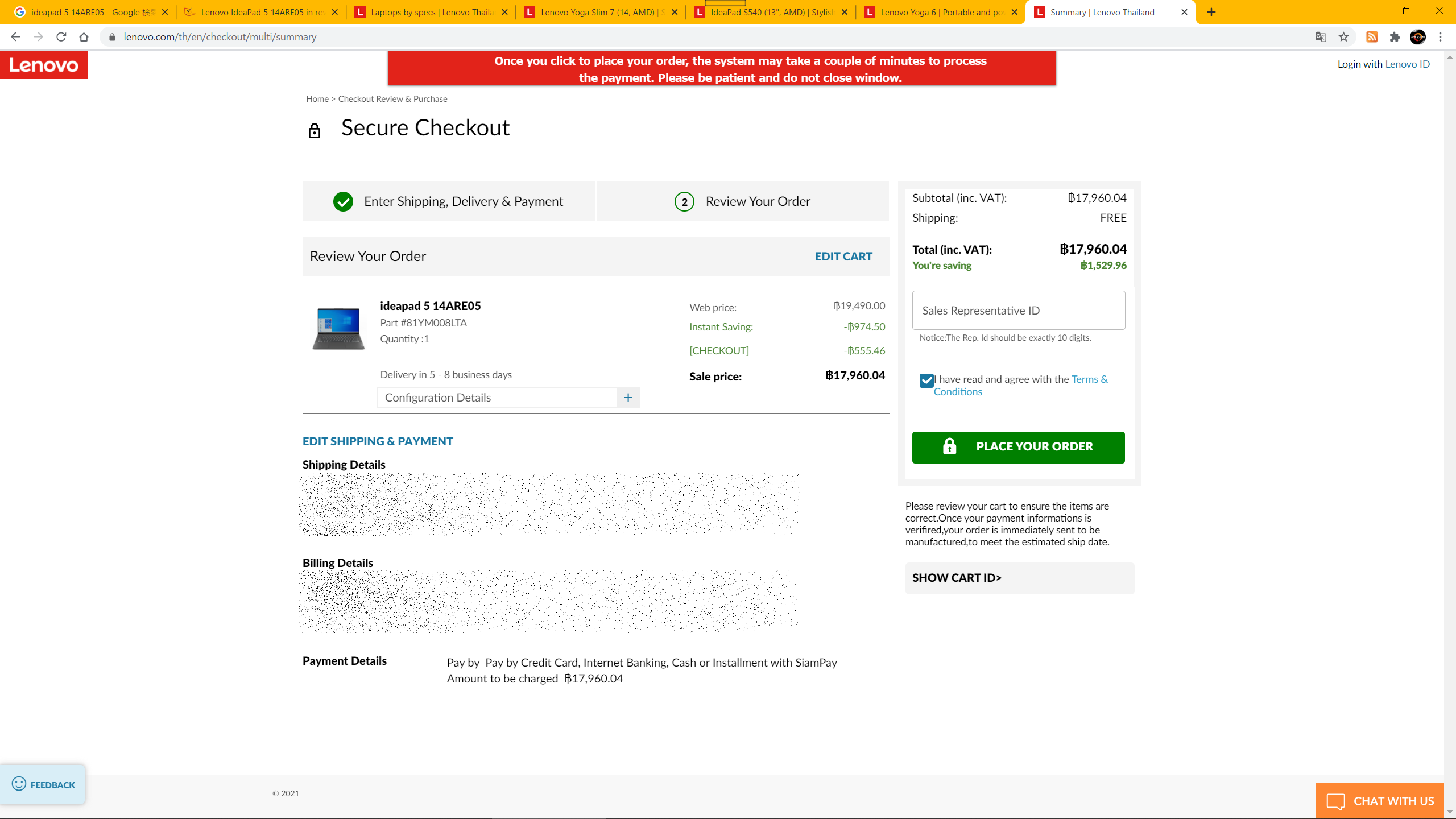Click the browser address bar URL

coord(220,37)
